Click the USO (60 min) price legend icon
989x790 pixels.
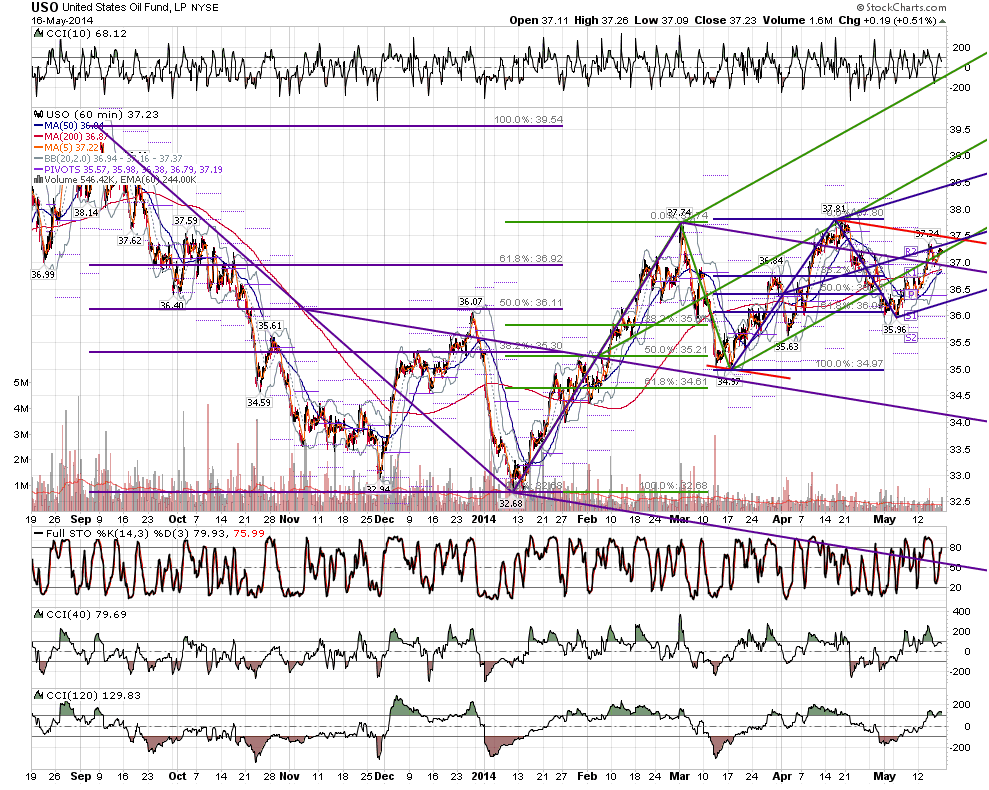(x=37, y=114)
